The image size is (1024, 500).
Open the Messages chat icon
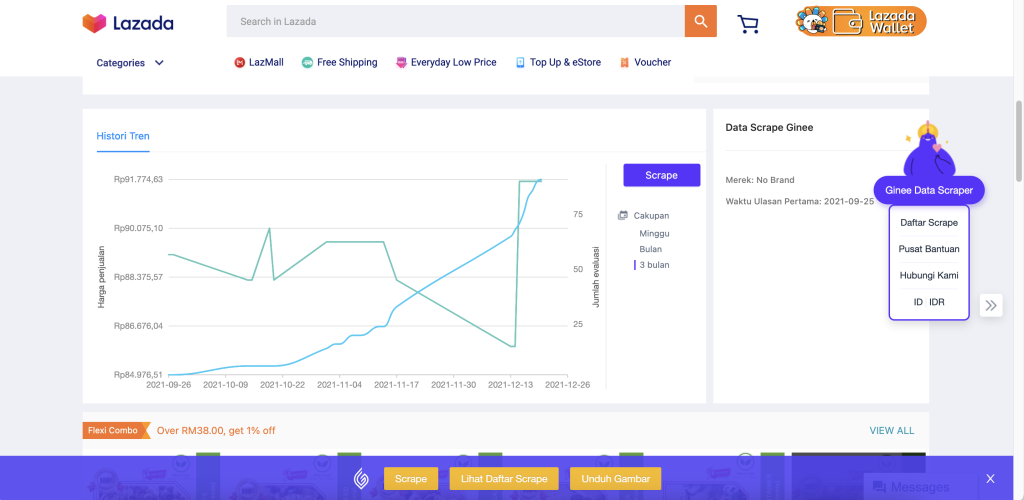point(878,487)
